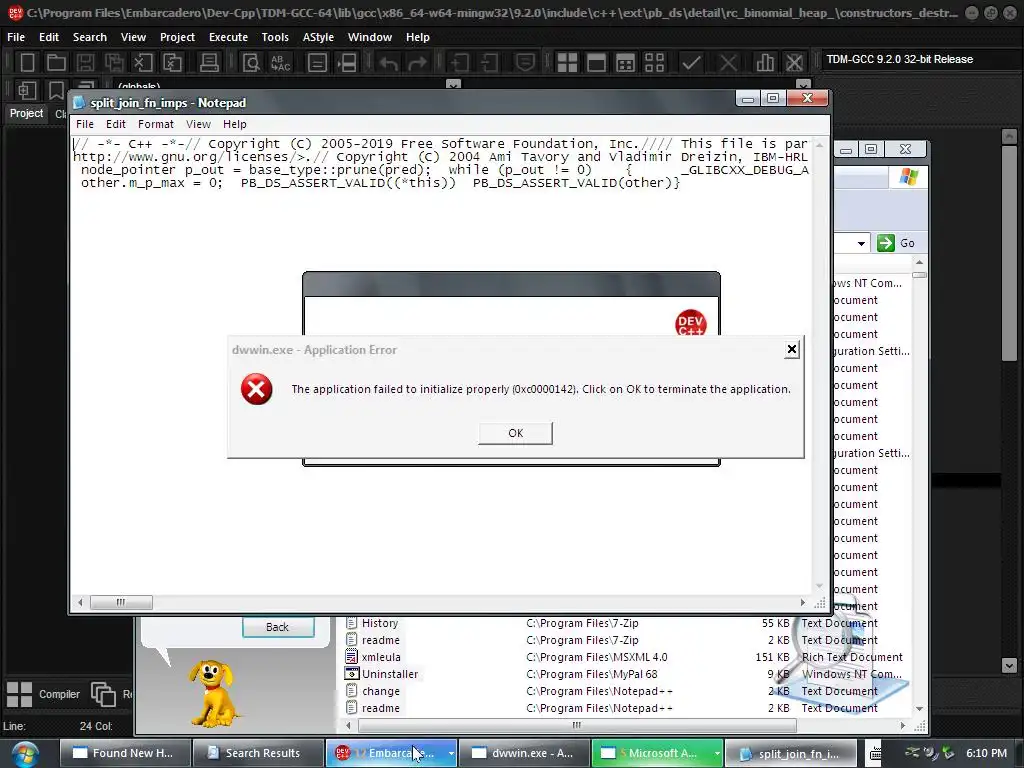This screenshot has height=768, width=1024.
Task: Click the Print icon in Dev-C++ toolbar
Action: point(209,63)
